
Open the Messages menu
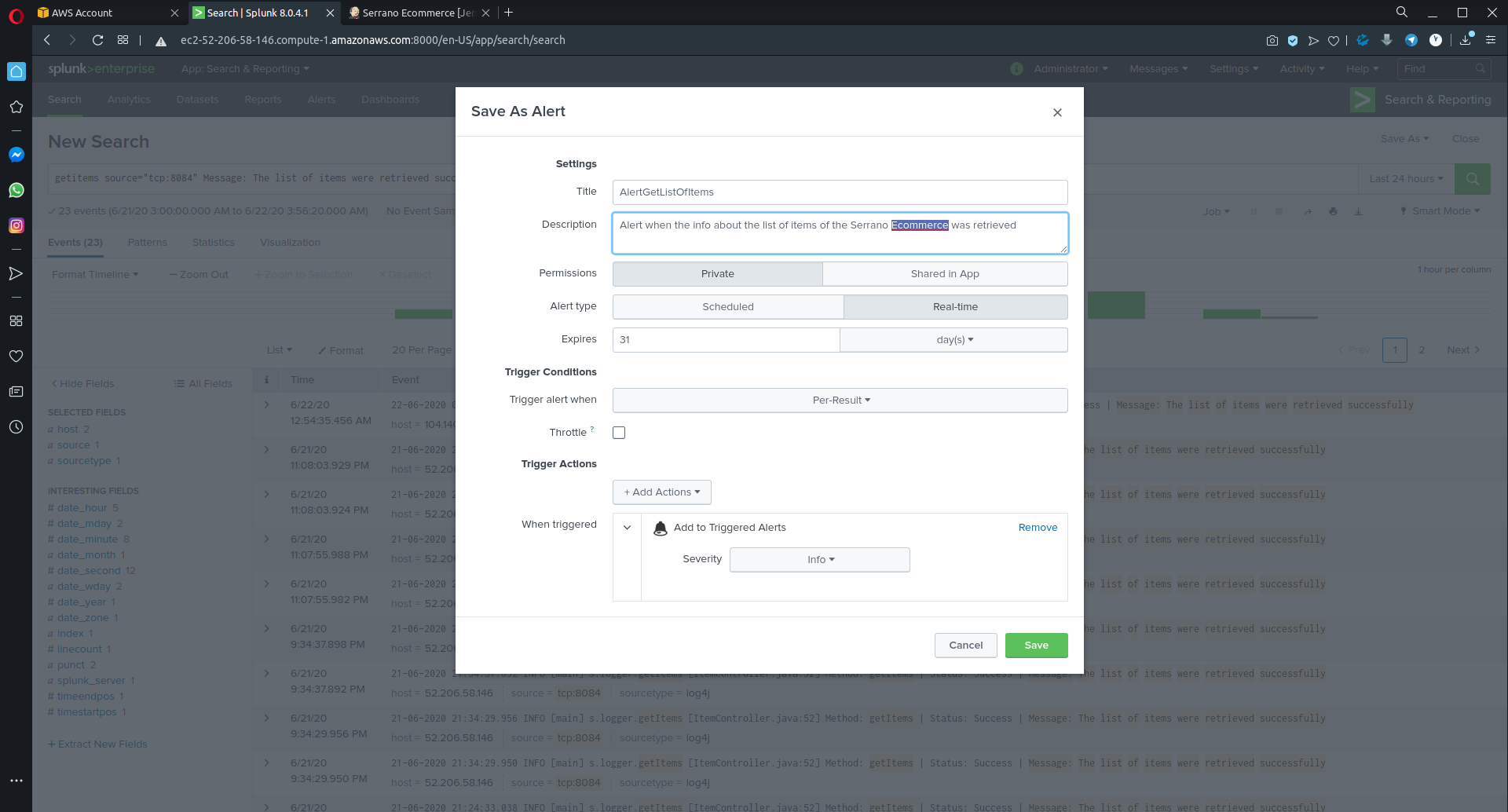coord(1158,69)
